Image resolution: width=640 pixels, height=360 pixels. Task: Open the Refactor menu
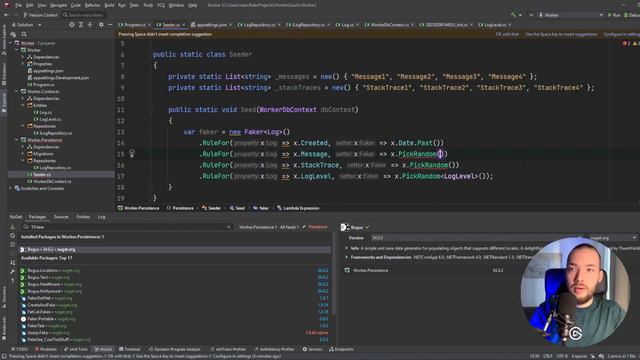[x=92, y=5]
